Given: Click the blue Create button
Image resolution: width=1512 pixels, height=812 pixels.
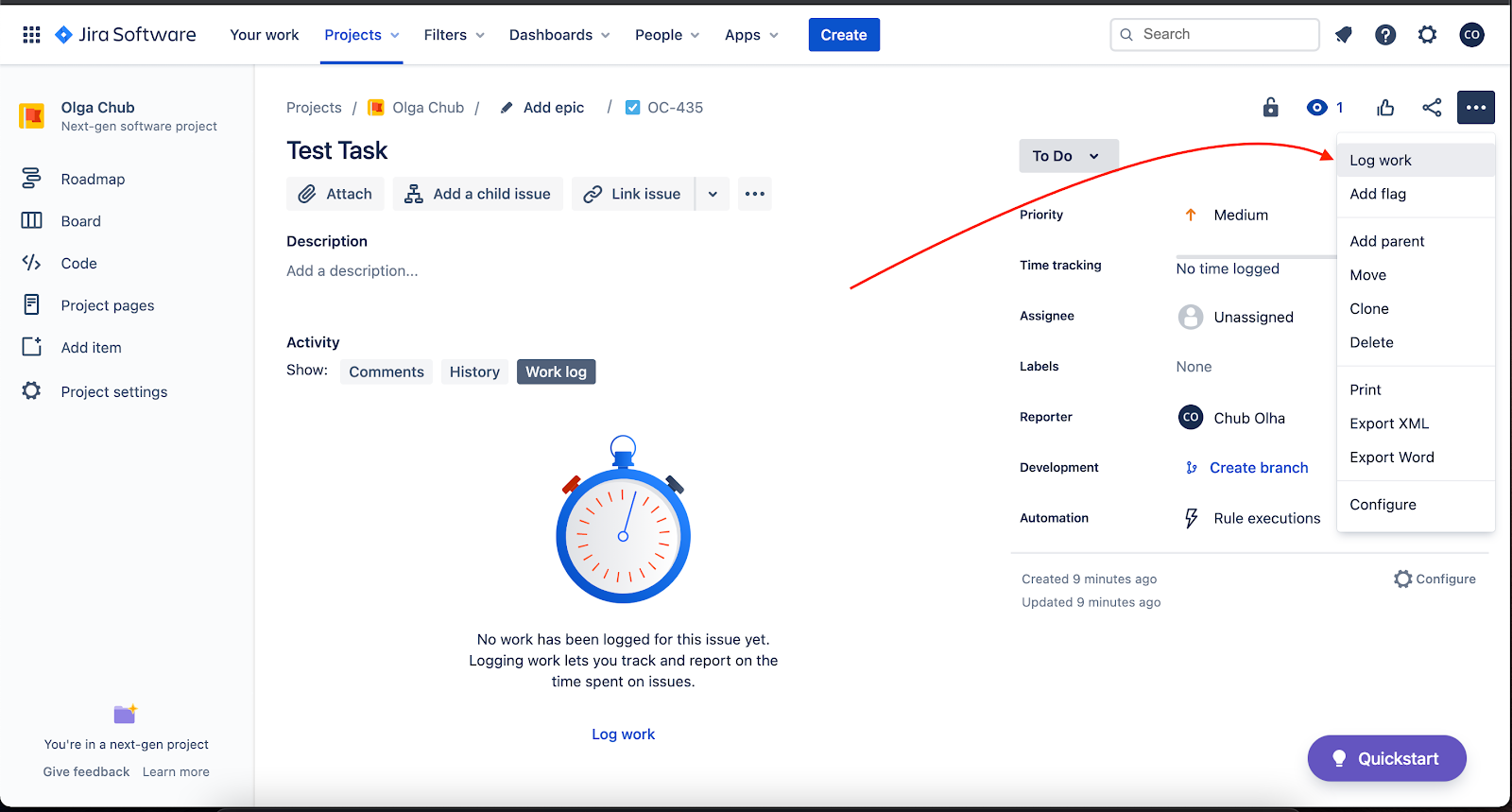Looking at the screenshot, I should (843, 35).
